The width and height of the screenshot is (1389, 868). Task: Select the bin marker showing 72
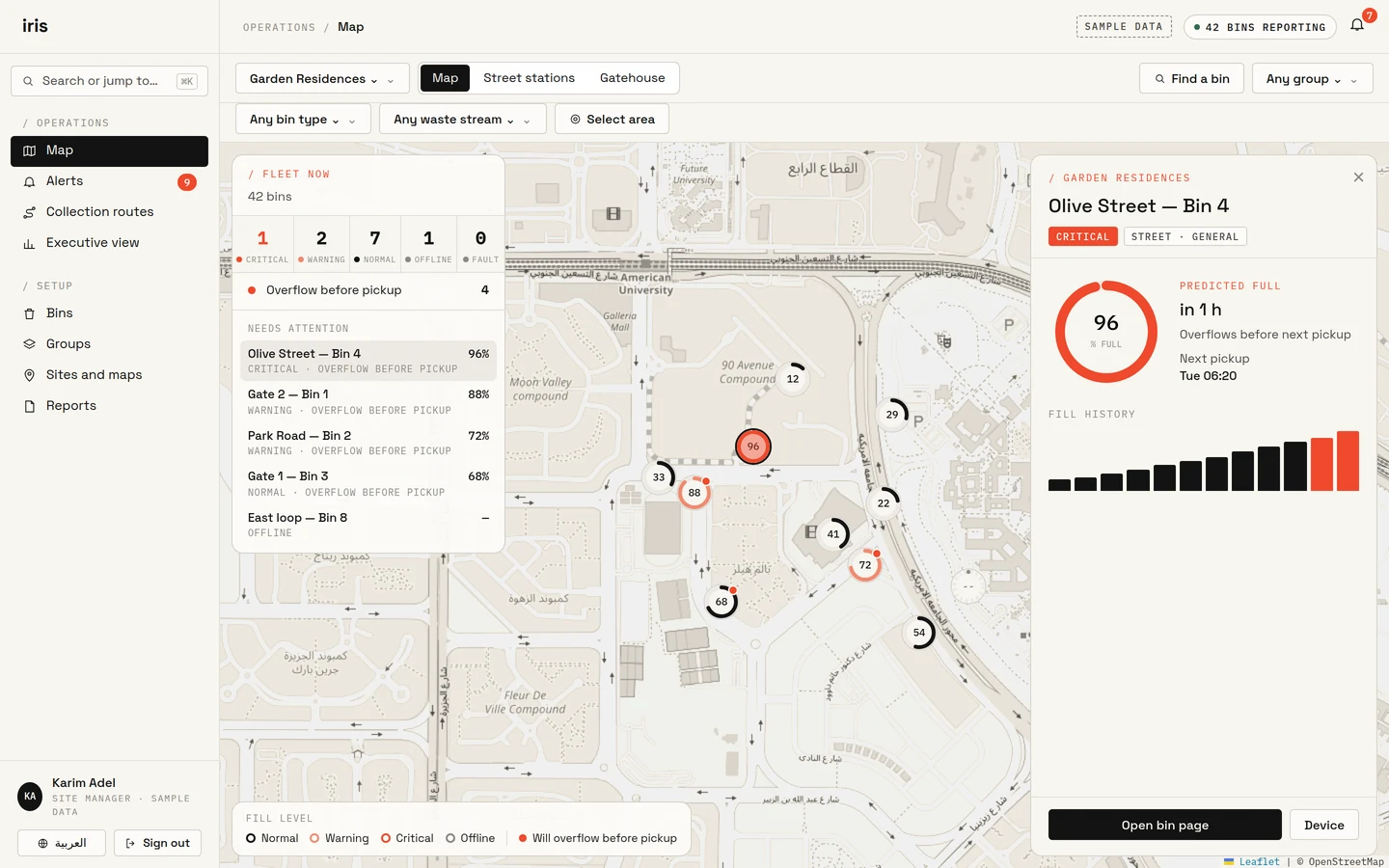pos(865,565)
